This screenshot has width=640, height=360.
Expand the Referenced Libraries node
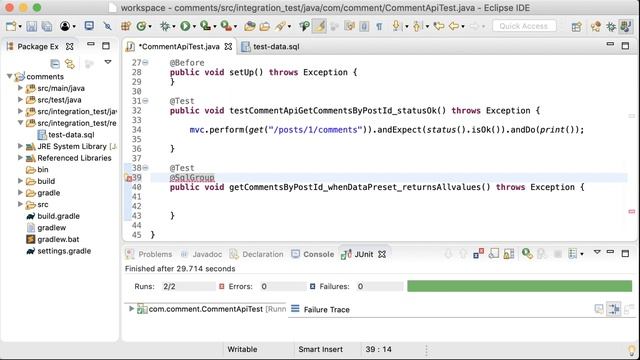pos(20,158)
